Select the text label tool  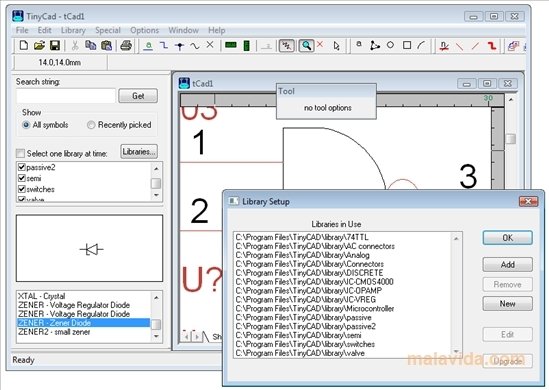(359, 44)
